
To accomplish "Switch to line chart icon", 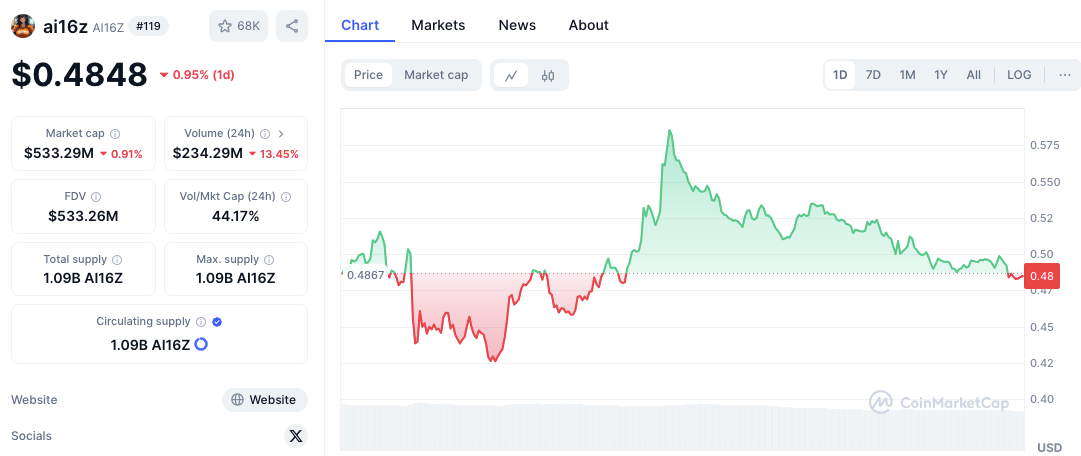I will tap(511, 75).
